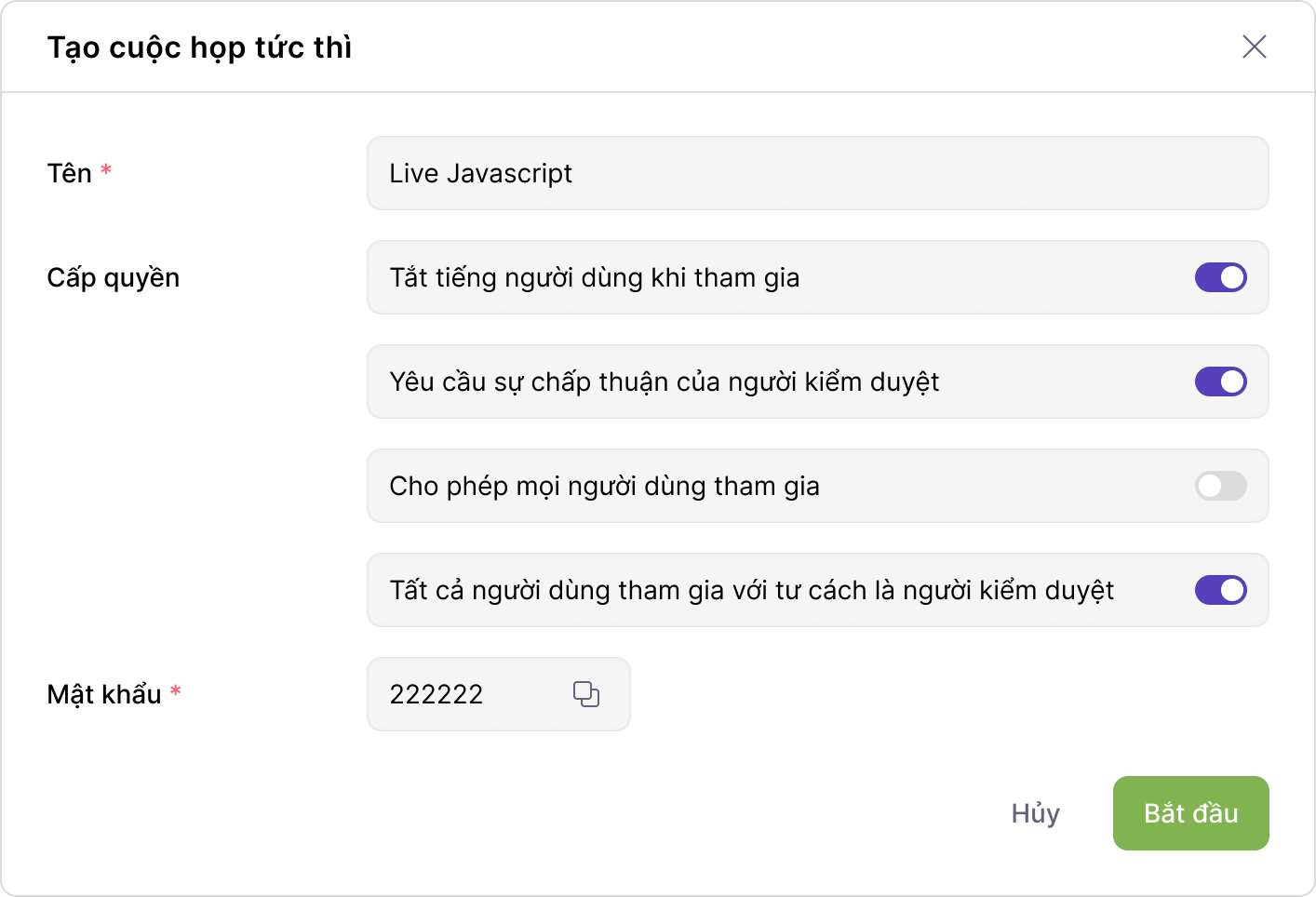Turn off moderator approval requirement switch
This screenshot has height=897, width=1316.
(1220, 382)
